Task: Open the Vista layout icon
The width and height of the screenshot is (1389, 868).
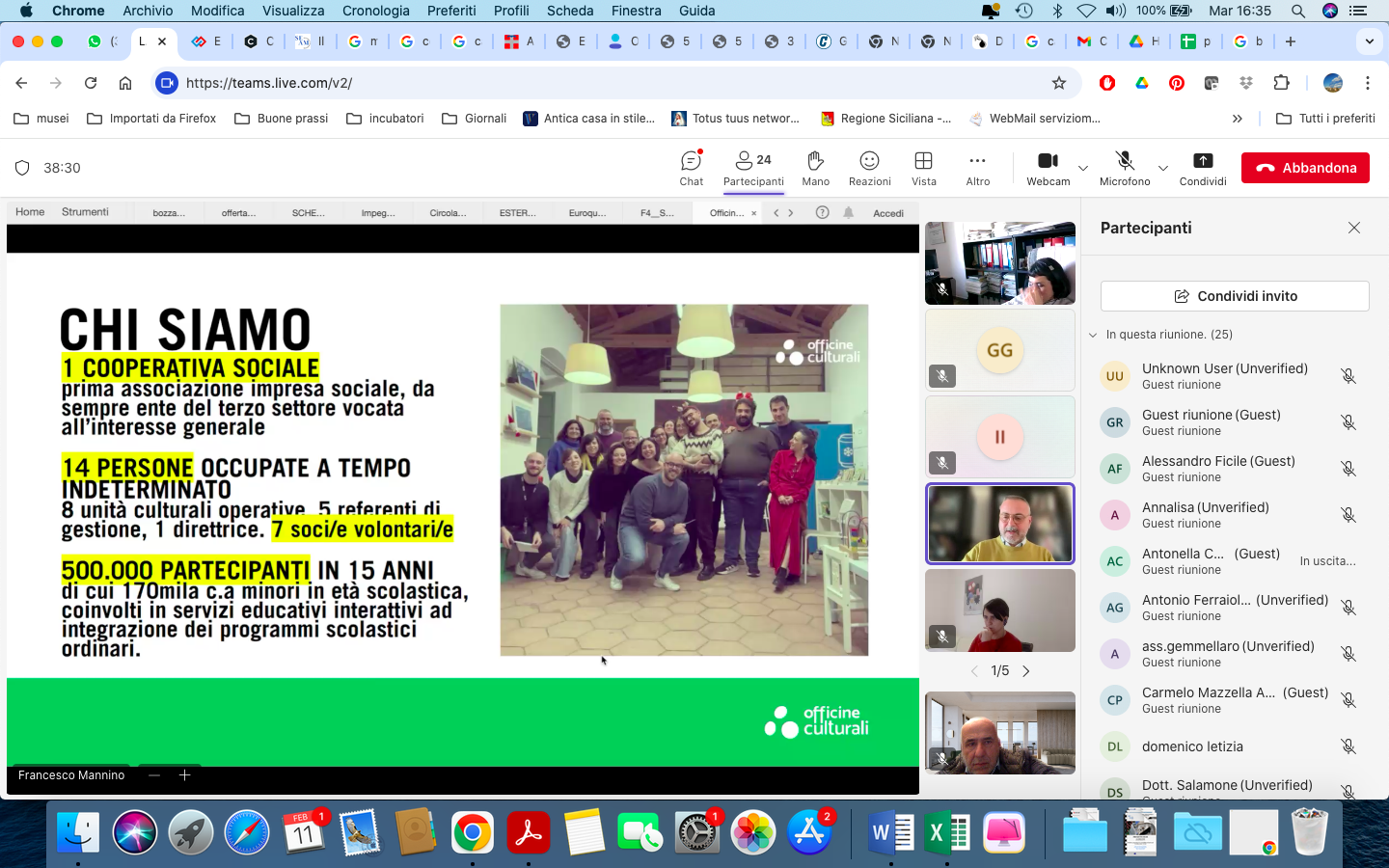Action: [923, 161]
